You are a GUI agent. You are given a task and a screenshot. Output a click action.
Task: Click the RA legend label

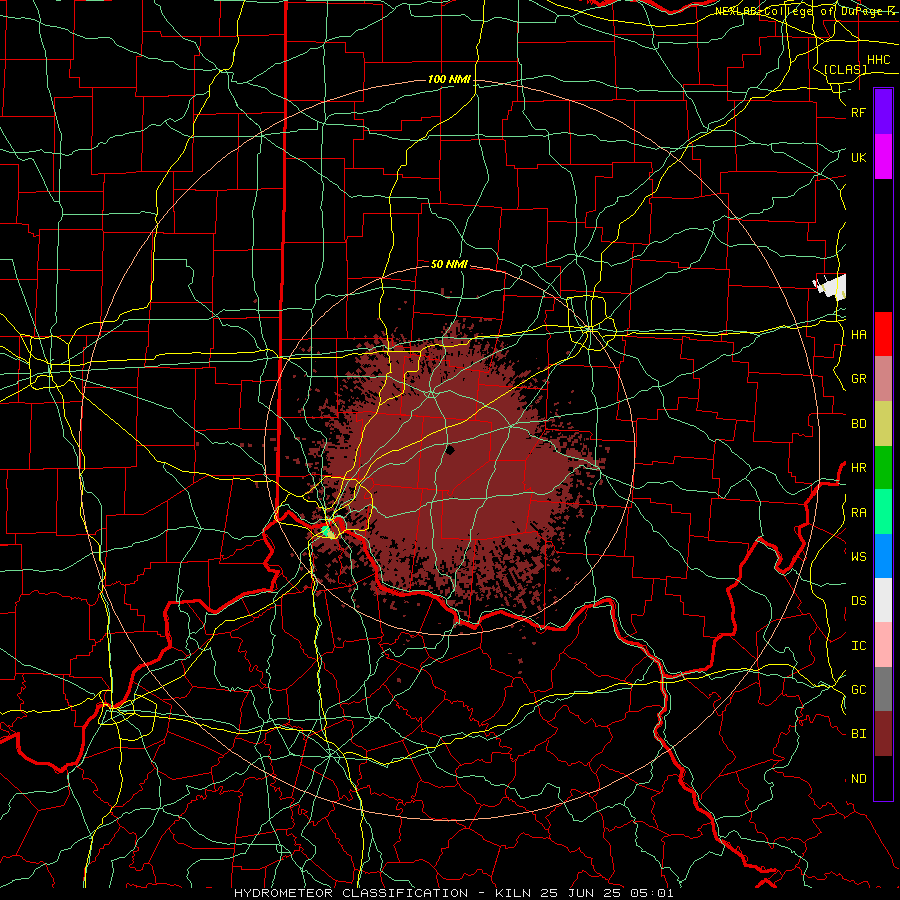pyautogui.click(x=859, y=513)
